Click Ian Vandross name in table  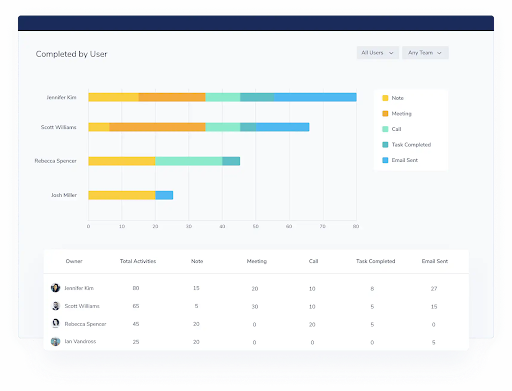pos(80,341)
